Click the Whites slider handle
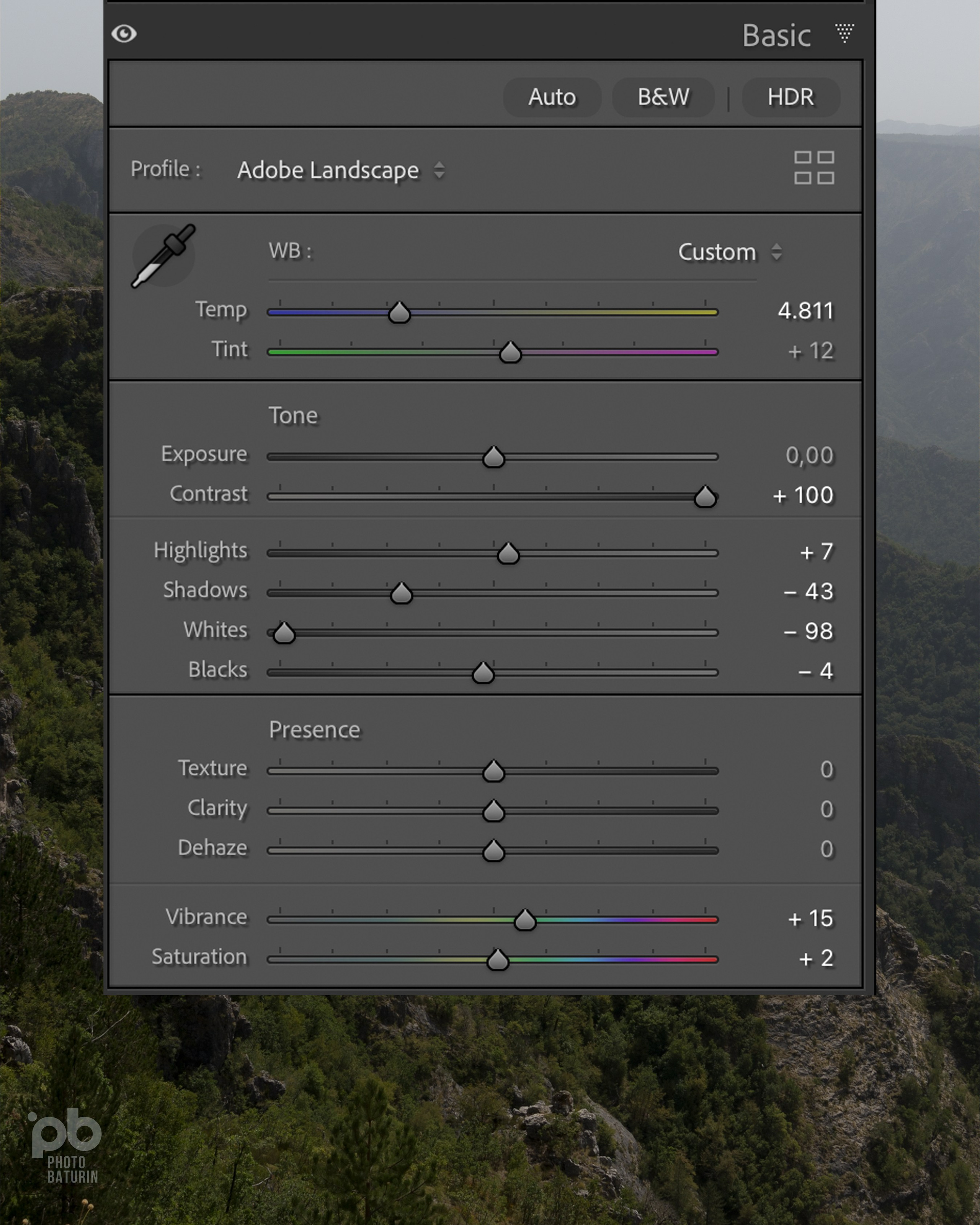980x1225 pixels. click(x=284, y=633)
